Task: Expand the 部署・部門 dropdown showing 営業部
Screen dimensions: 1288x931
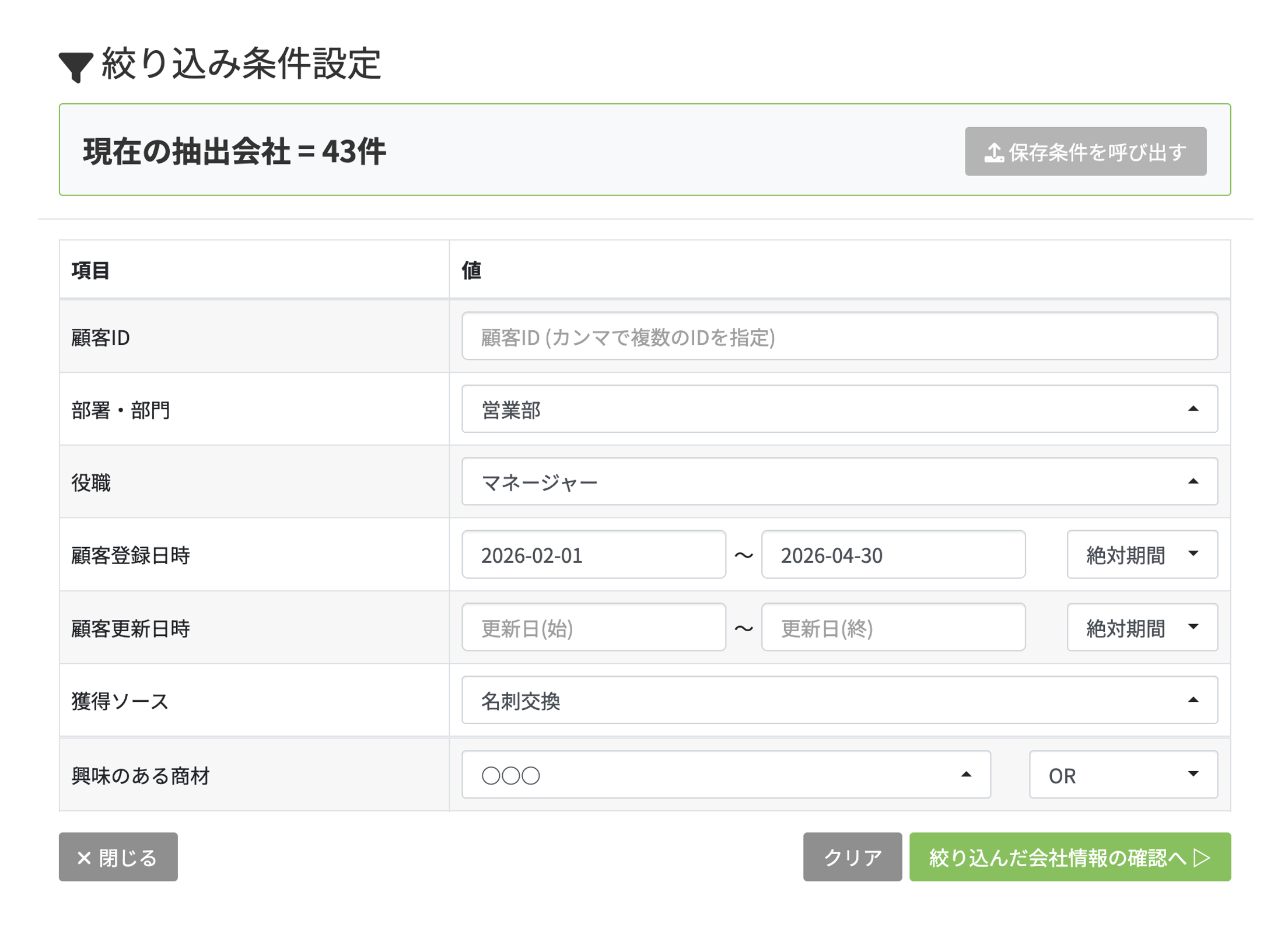Action: [839, 409]
